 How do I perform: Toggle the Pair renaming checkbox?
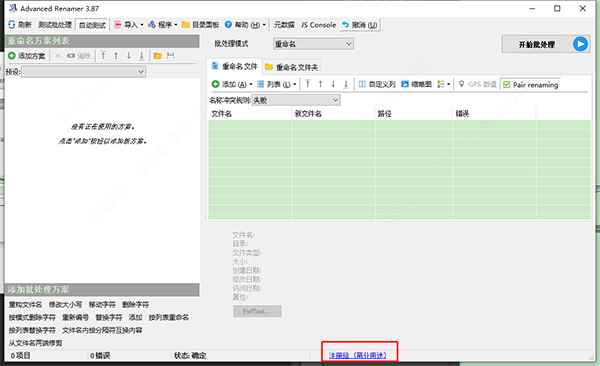(507, 85)
